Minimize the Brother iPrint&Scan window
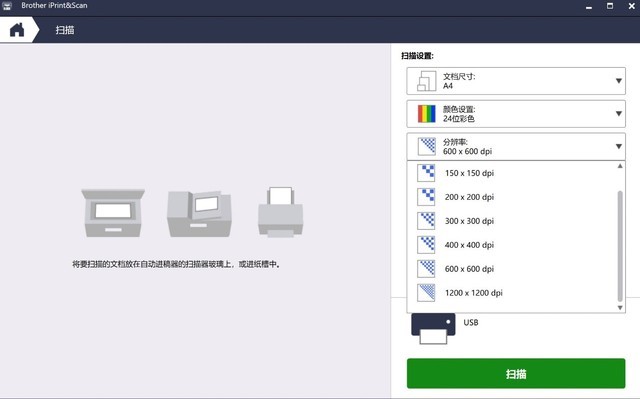The height and width of the screenshot is (399, 640). 589,7
